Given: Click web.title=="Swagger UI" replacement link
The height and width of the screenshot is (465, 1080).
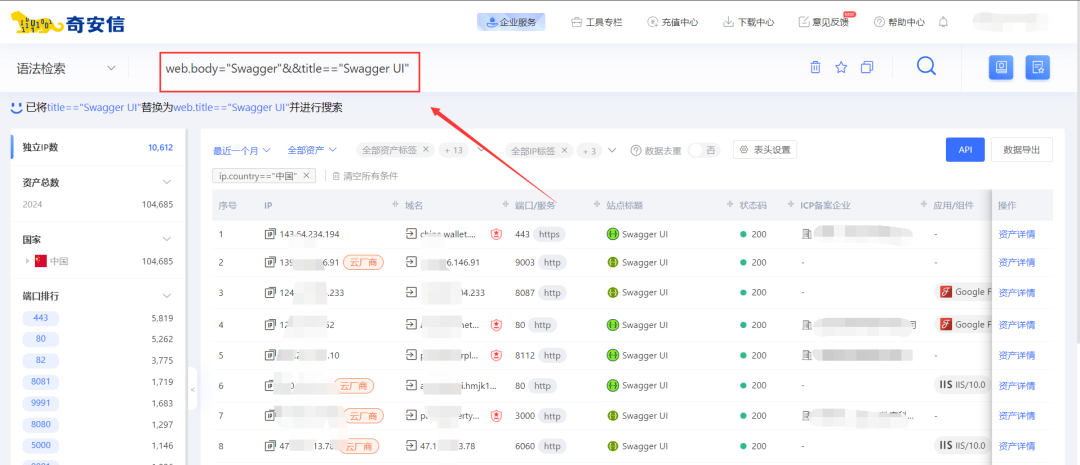Looking at the screenshot, I should pyautogui.click(x=230, y=107).
